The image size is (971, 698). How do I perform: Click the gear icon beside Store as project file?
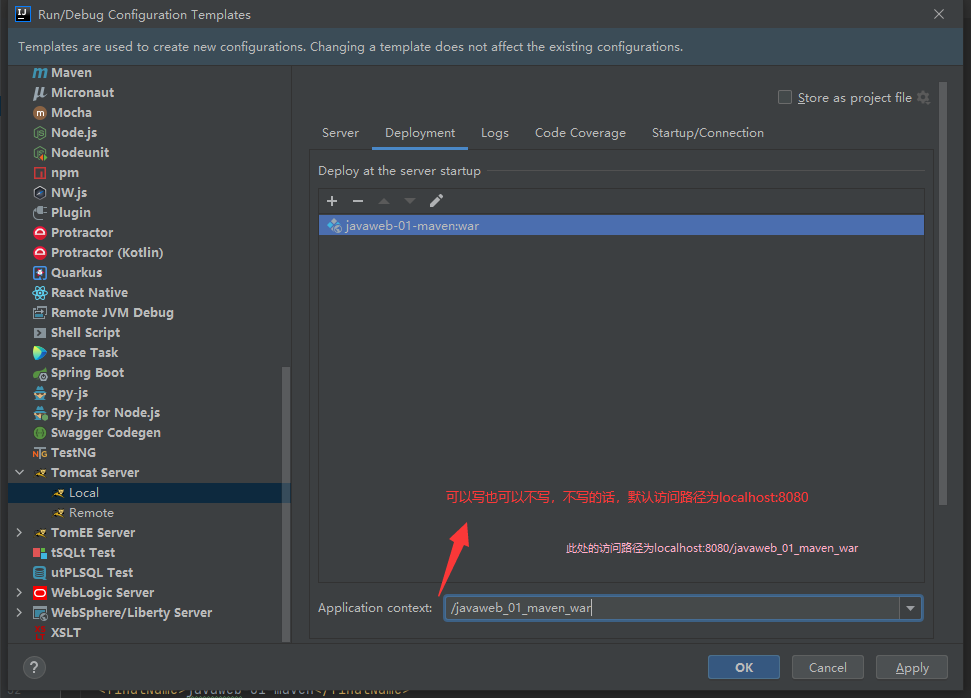[x=923, y=98]
